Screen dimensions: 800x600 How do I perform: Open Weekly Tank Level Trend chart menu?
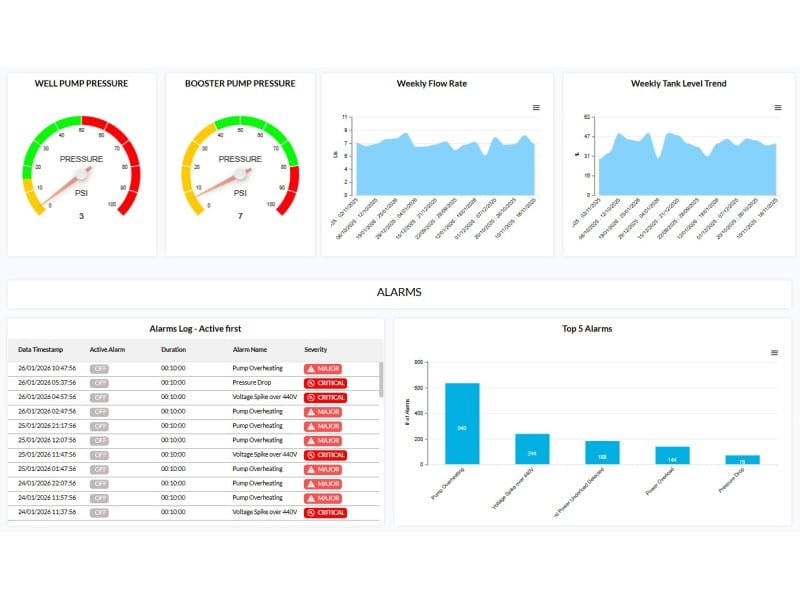point(778,107)
